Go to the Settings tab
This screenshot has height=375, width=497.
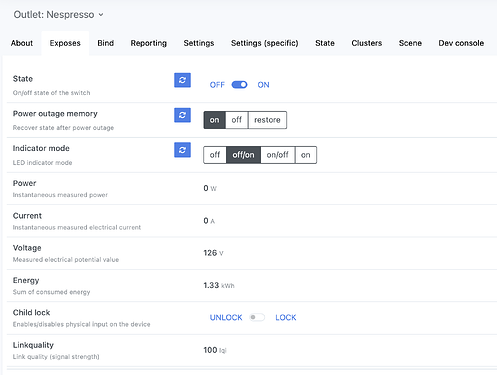tap(199, 43)
